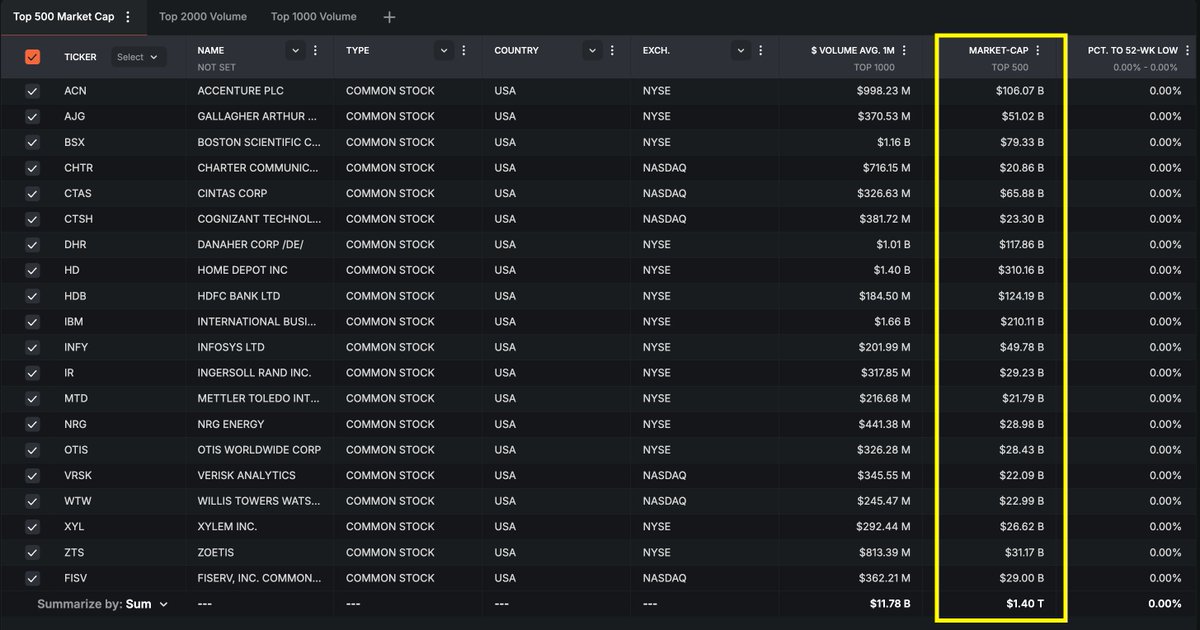The width and height of the screenshot is (1200, 630).
Task: Select the INFOSYS LTD name cell
Action: pos(231,347)
